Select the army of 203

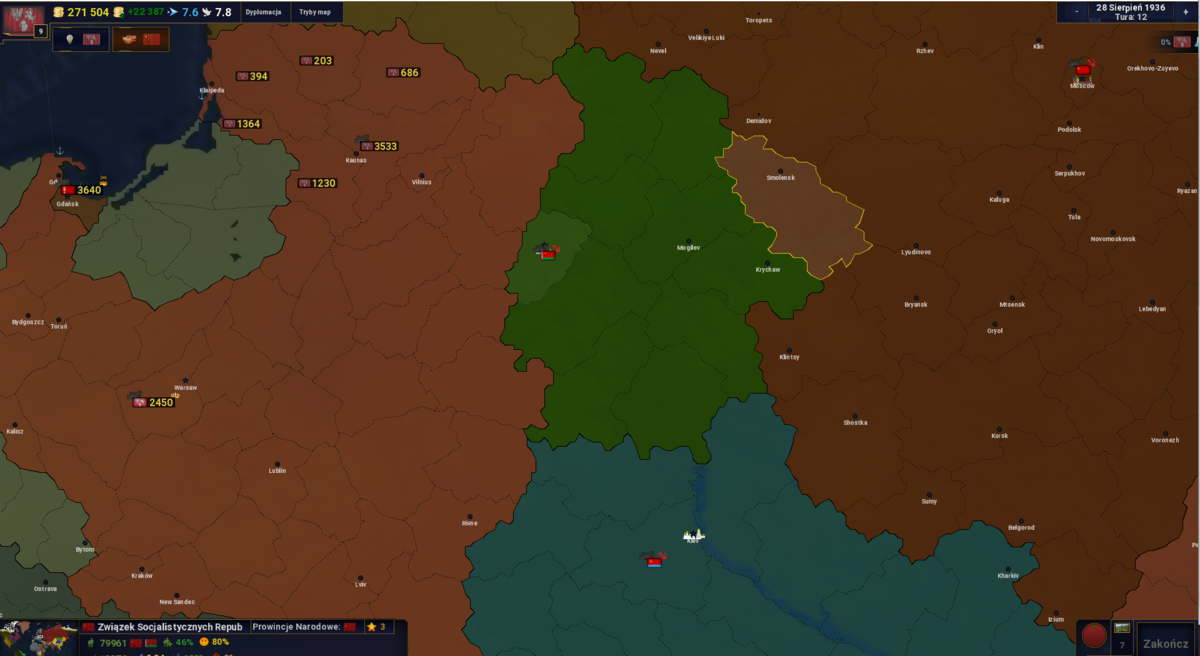[316, 61]
